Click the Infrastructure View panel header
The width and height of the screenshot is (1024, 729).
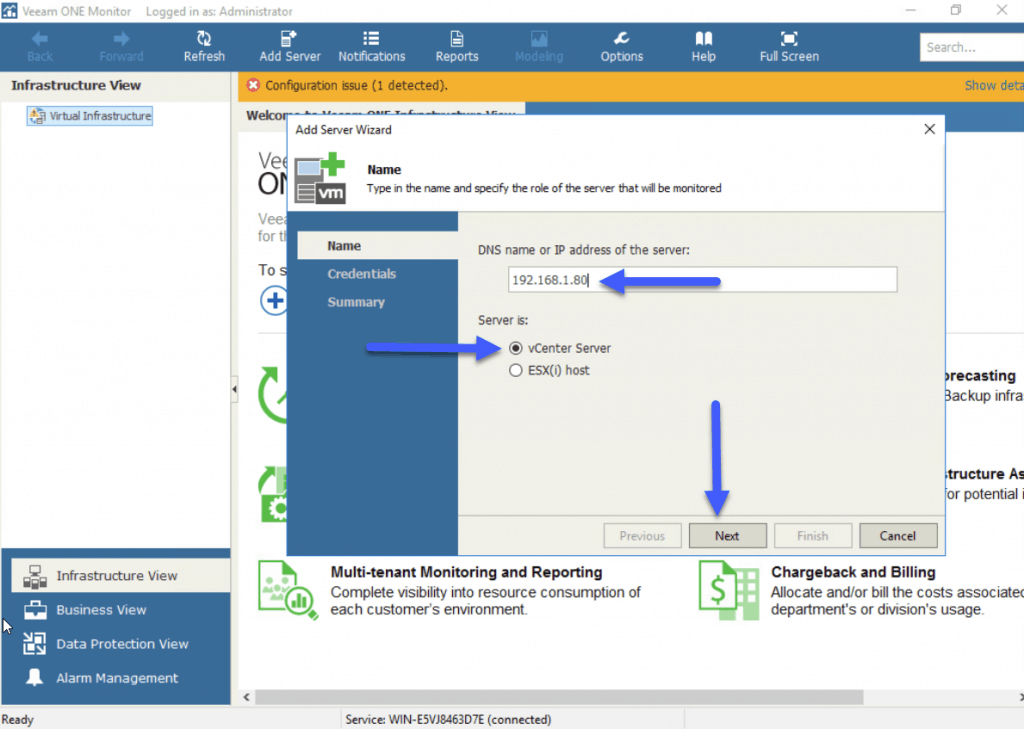click(x=76, y=85)
